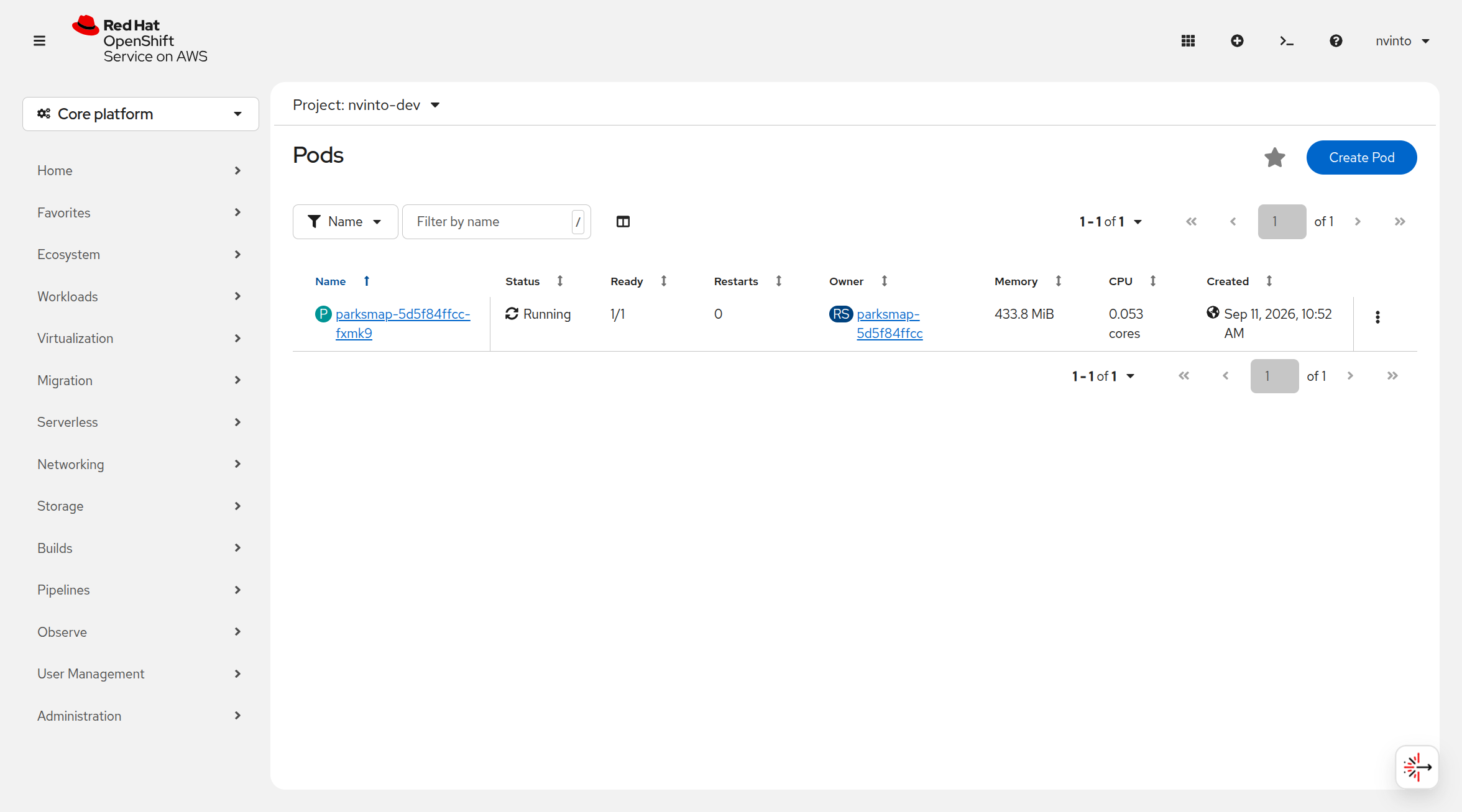Screen dimensions: 1462x812
Task: Click the top pagination page number field
Action: (1282, 222)
